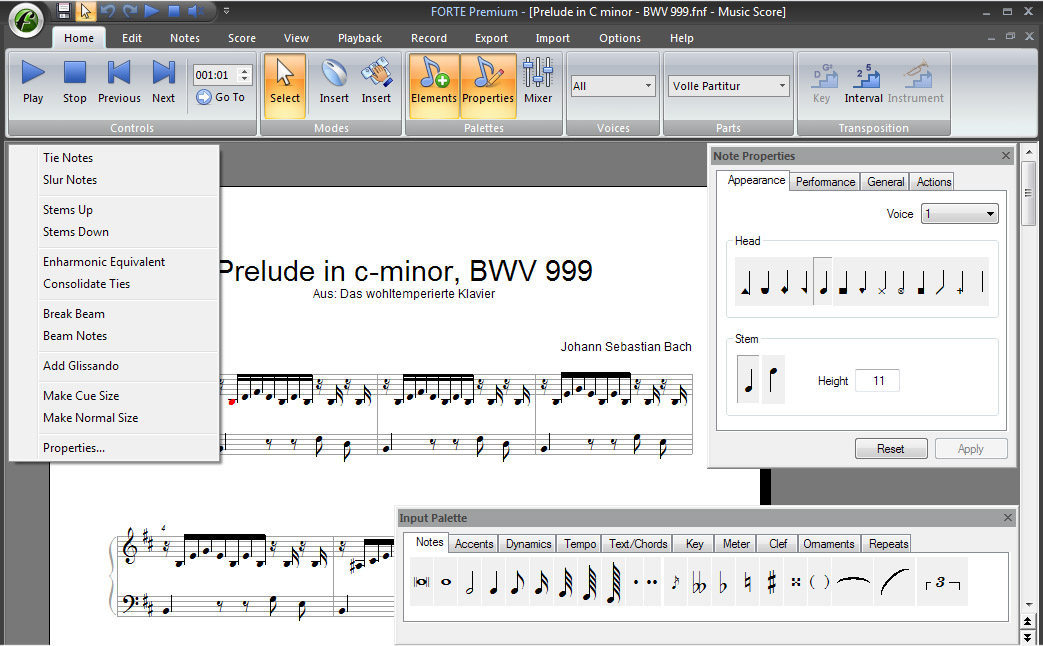Open Key transposition

pyautogui.click(x=821, y=82)
